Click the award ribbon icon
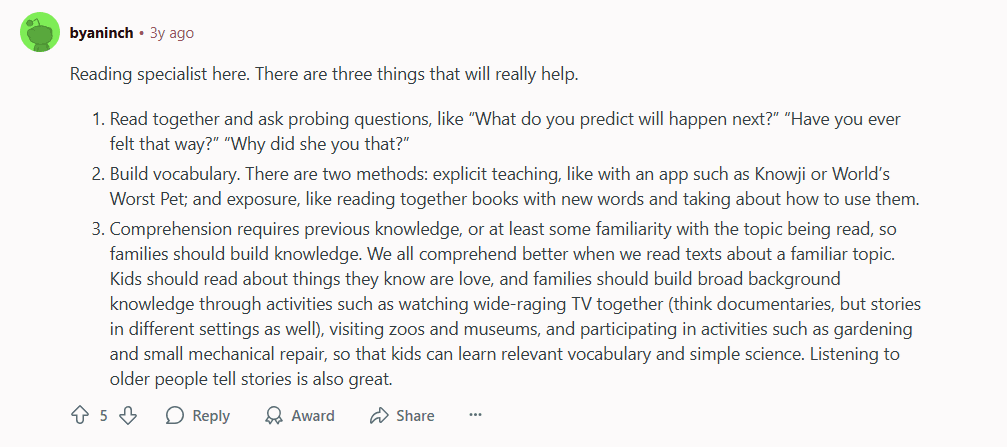The image size is (1007, 447). tap(274, 415)
